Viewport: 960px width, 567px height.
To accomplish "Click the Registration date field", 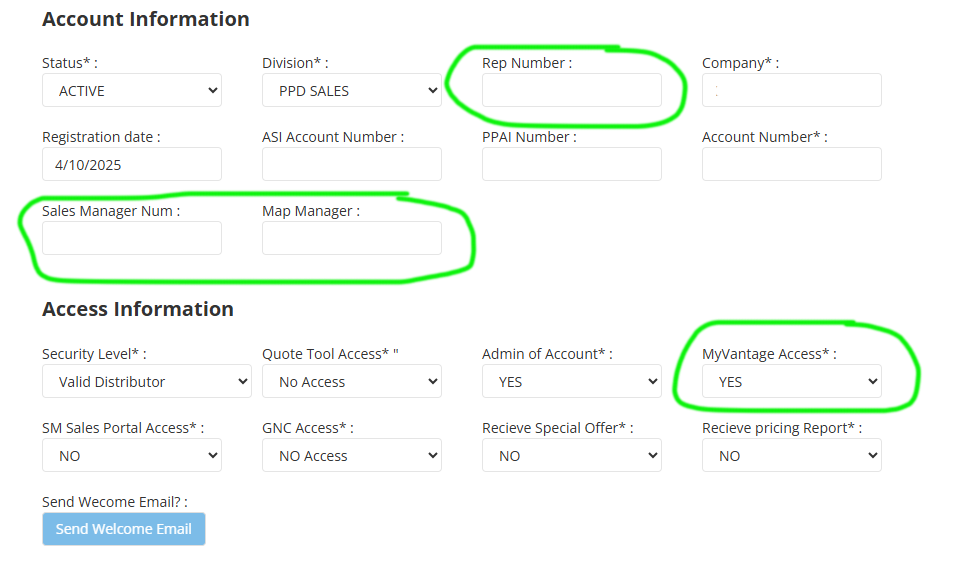I will [131, 164].
